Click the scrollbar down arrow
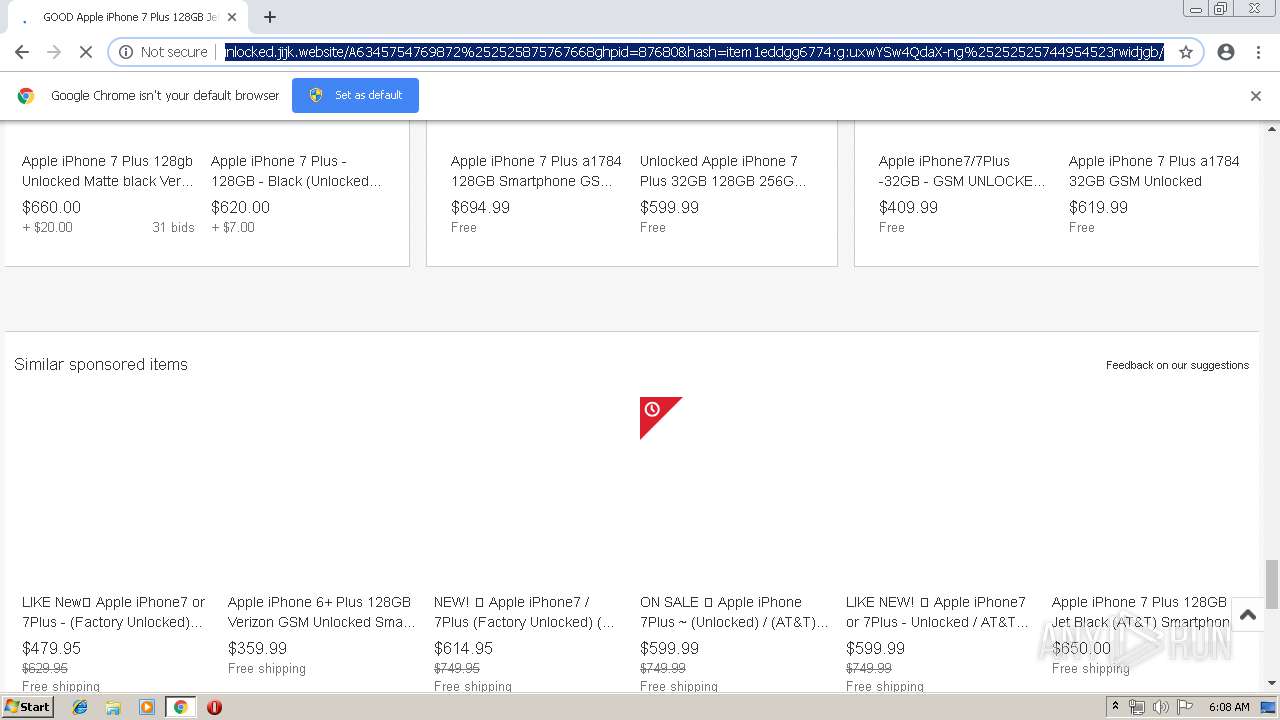Image resolution: width=1280 pixels, height=720 pixels. tap(1272, 684)
